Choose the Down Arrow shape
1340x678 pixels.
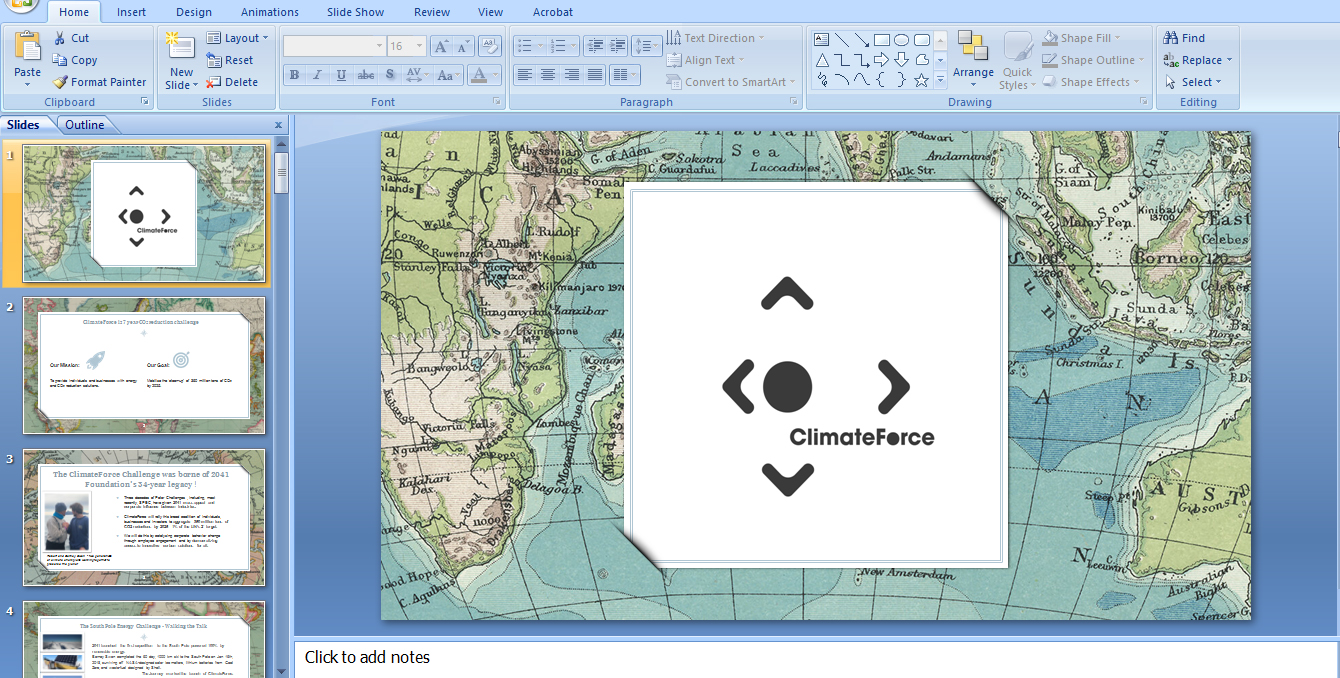(x=902, y=60)
